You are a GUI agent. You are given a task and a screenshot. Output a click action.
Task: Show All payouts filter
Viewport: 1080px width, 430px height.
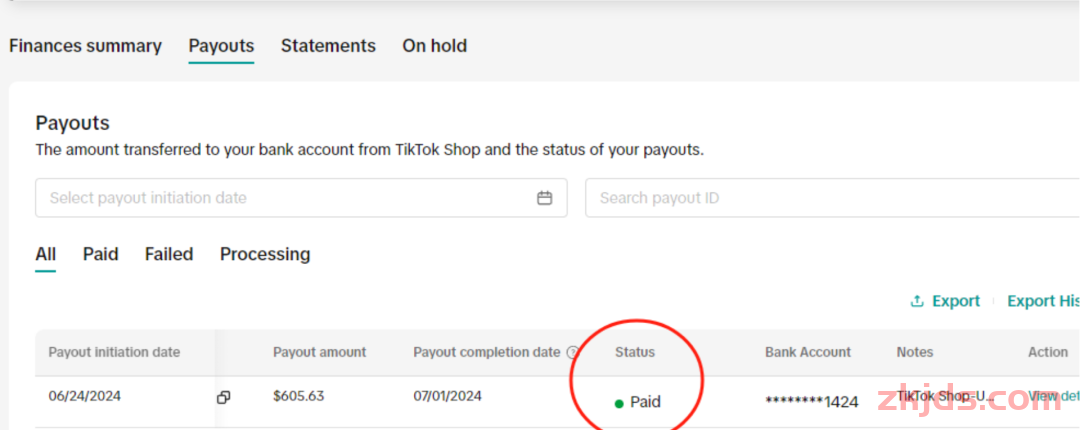pyautogui.click(x=45, y=254)
